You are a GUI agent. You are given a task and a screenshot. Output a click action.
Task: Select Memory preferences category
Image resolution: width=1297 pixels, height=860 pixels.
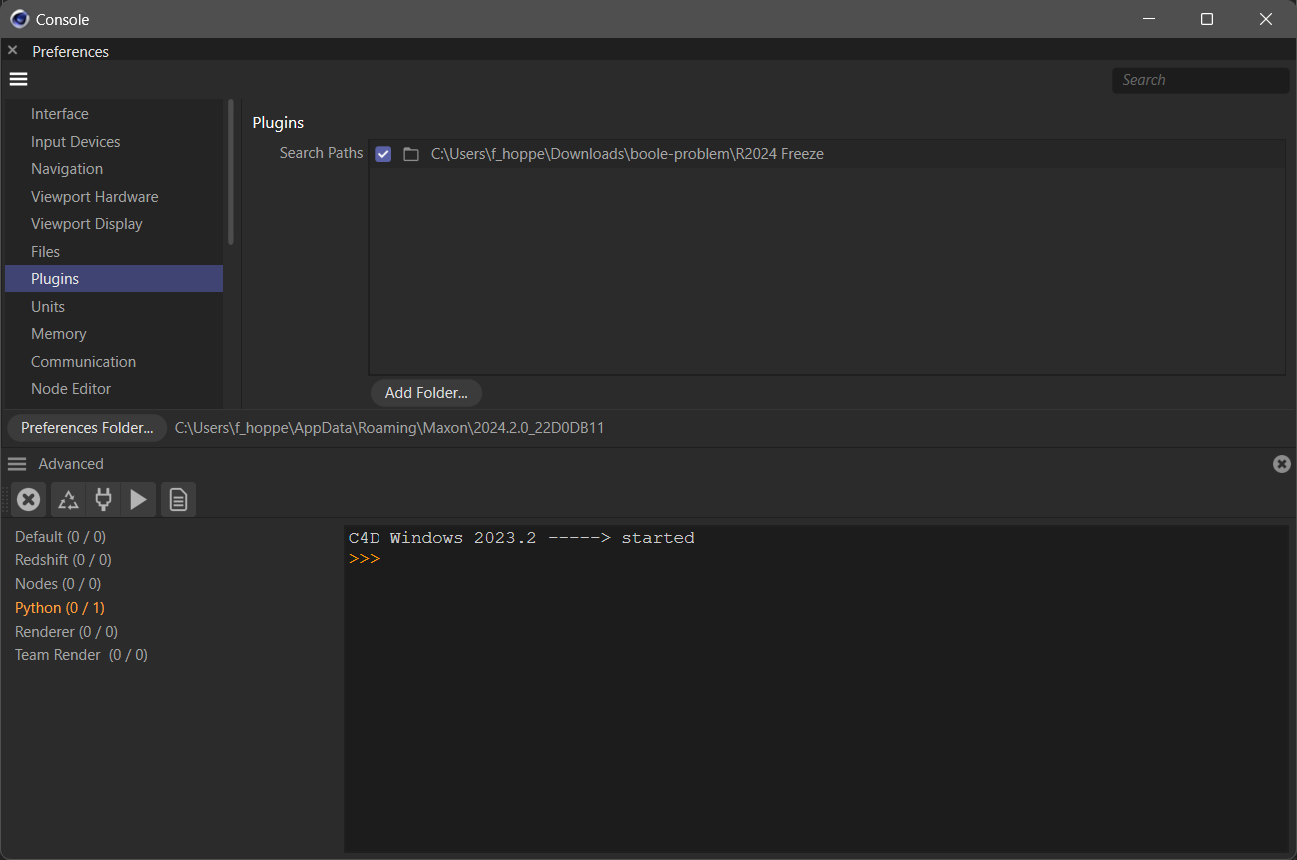point(114,334)
